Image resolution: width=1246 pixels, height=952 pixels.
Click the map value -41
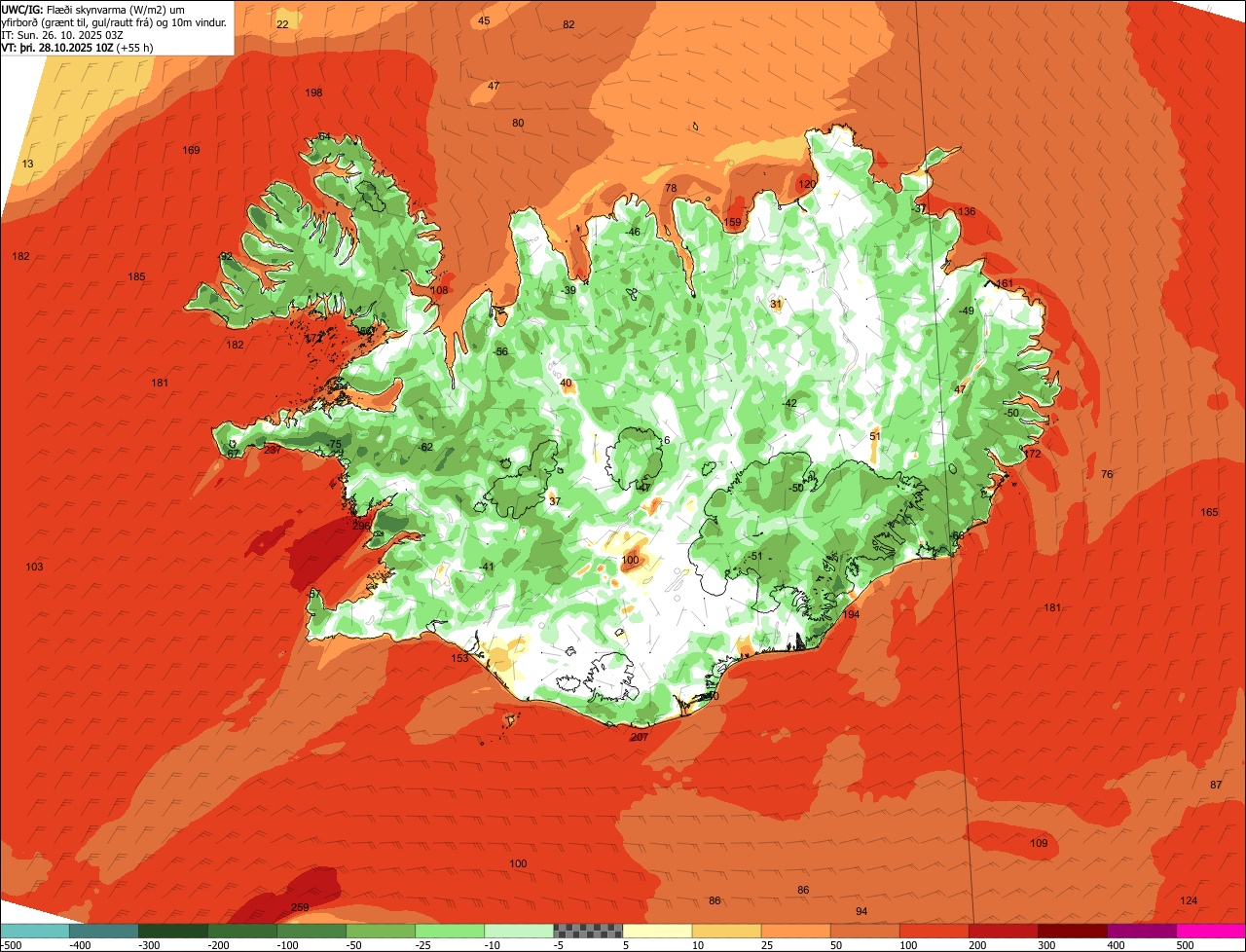click(488, 567)
